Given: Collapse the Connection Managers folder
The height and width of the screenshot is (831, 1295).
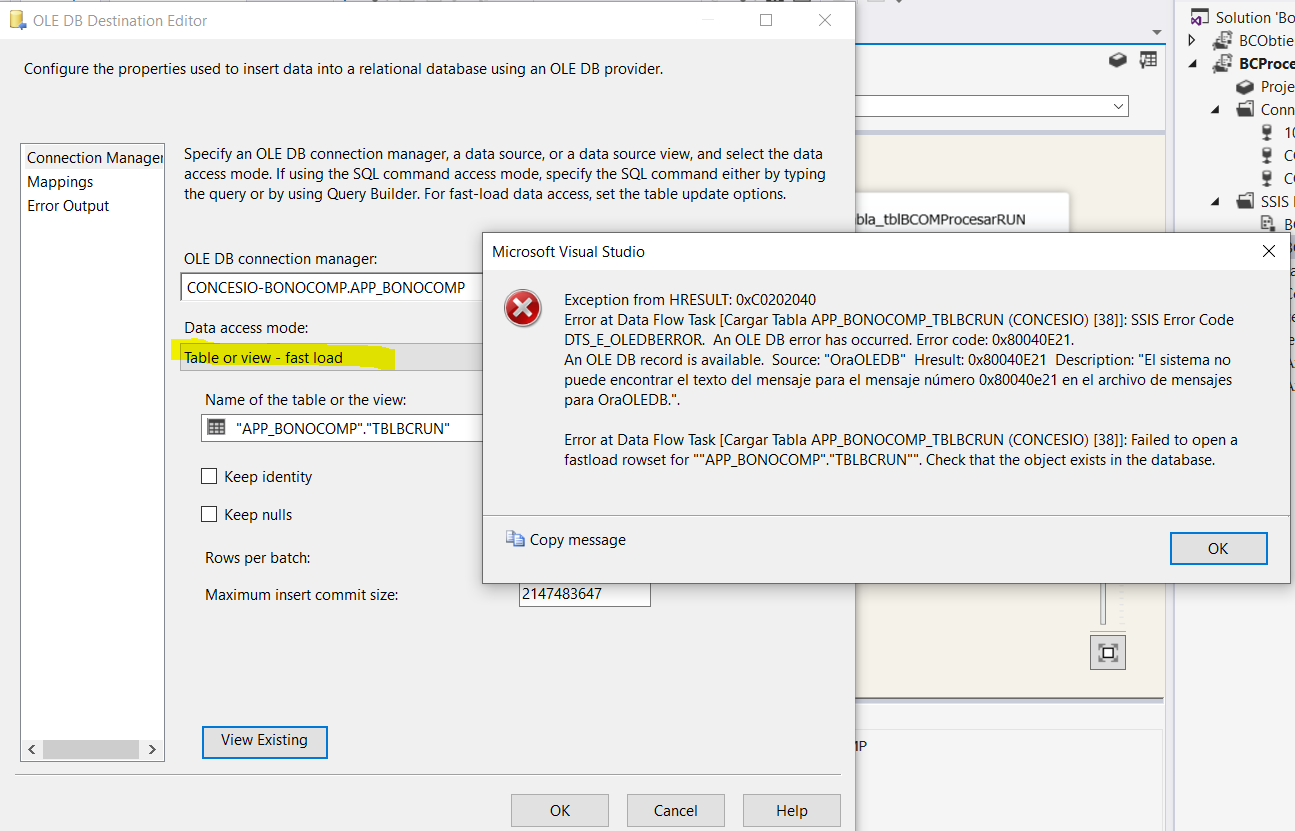Looking at the screenshot, I should pos(1216,109).
